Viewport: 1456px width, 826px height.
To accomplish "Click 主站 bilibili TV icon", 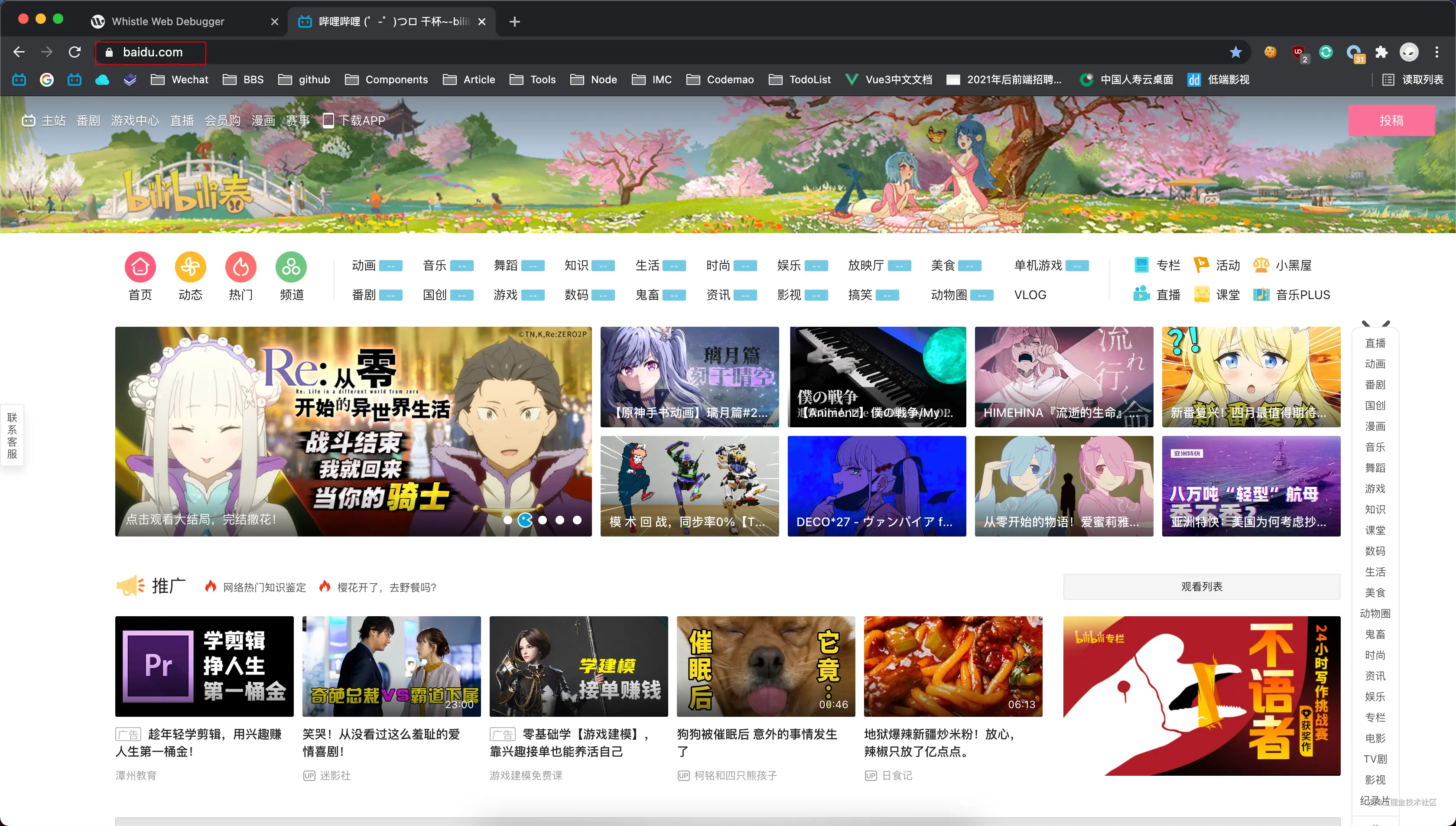I will (28, 120).
